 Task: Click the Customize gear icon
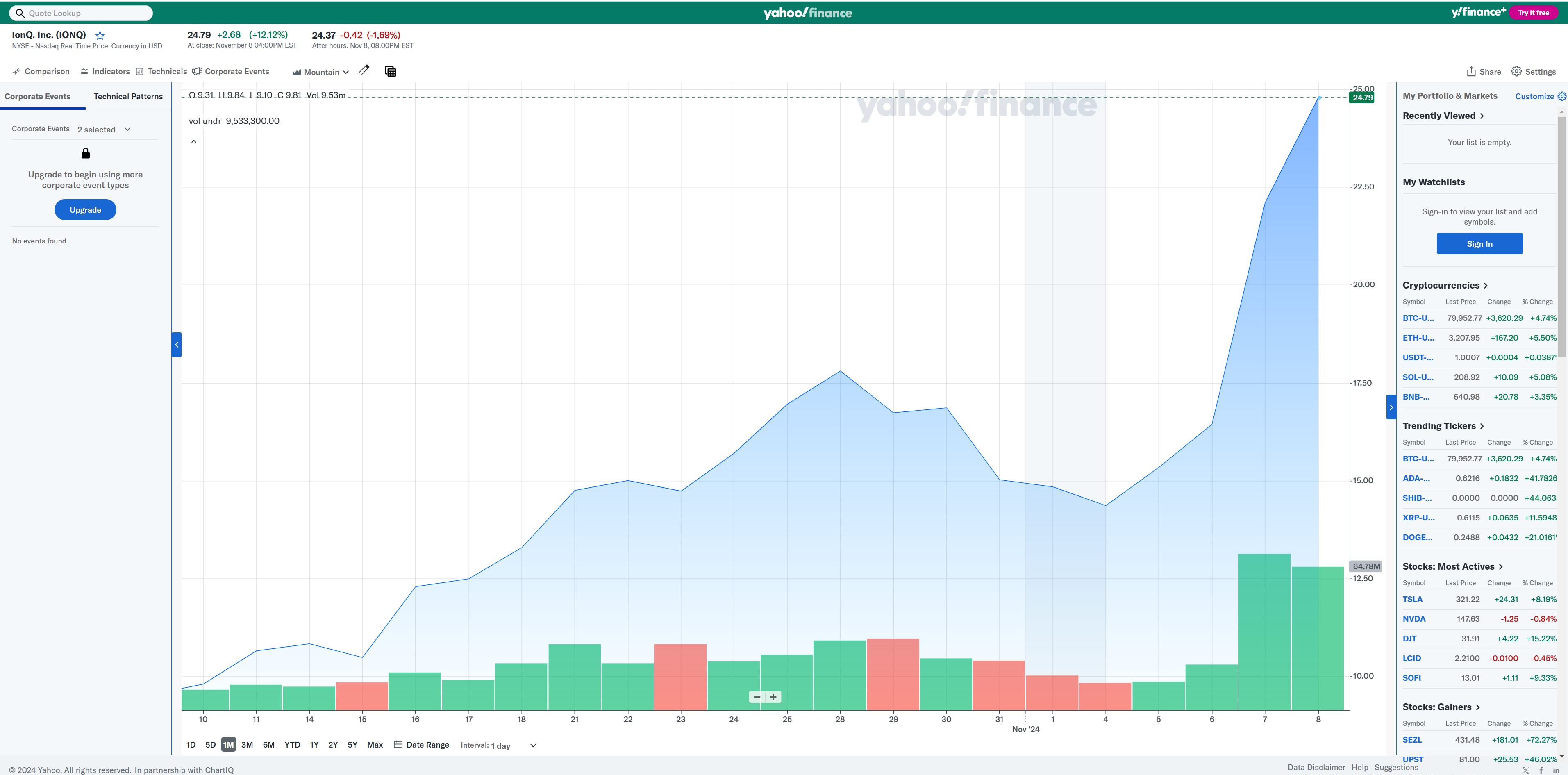pos(1561,96)
